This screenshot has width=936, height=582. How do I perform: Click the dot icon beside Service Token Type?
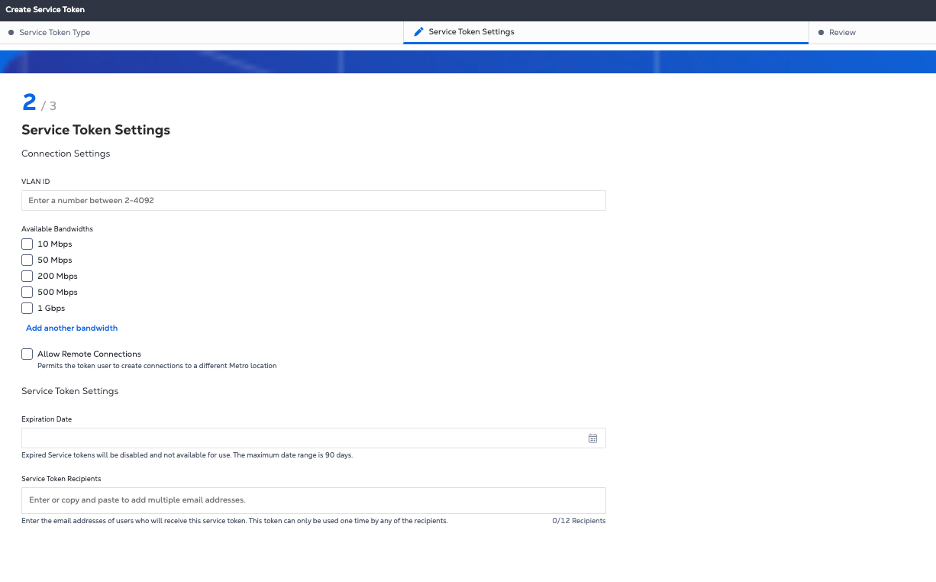point(11,33)
